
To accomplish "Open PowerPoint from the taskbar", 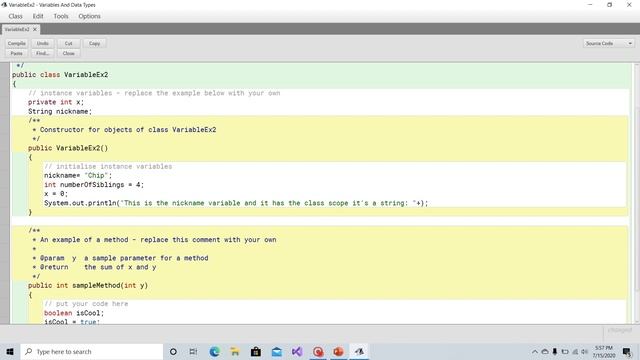I will pos(338,351).
